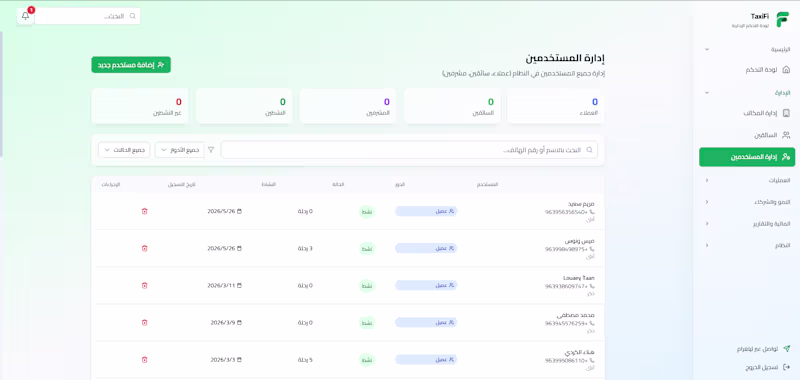Click the السائقين stat card showing 0
This screenshot has width=800, height=380.
point(453,106)
